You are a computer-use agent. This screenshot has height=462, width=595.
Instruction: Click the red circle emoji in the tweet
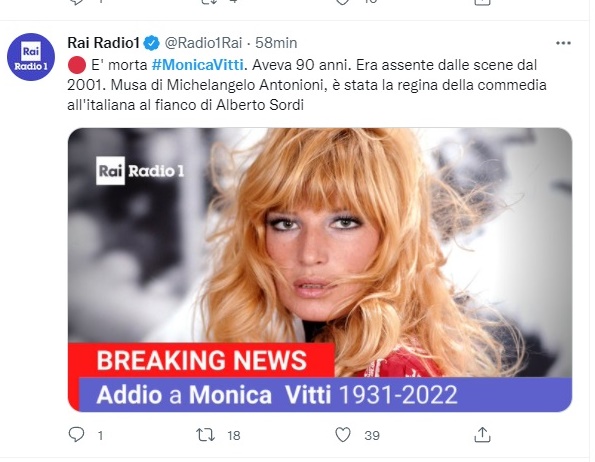[x=77, y=65]
